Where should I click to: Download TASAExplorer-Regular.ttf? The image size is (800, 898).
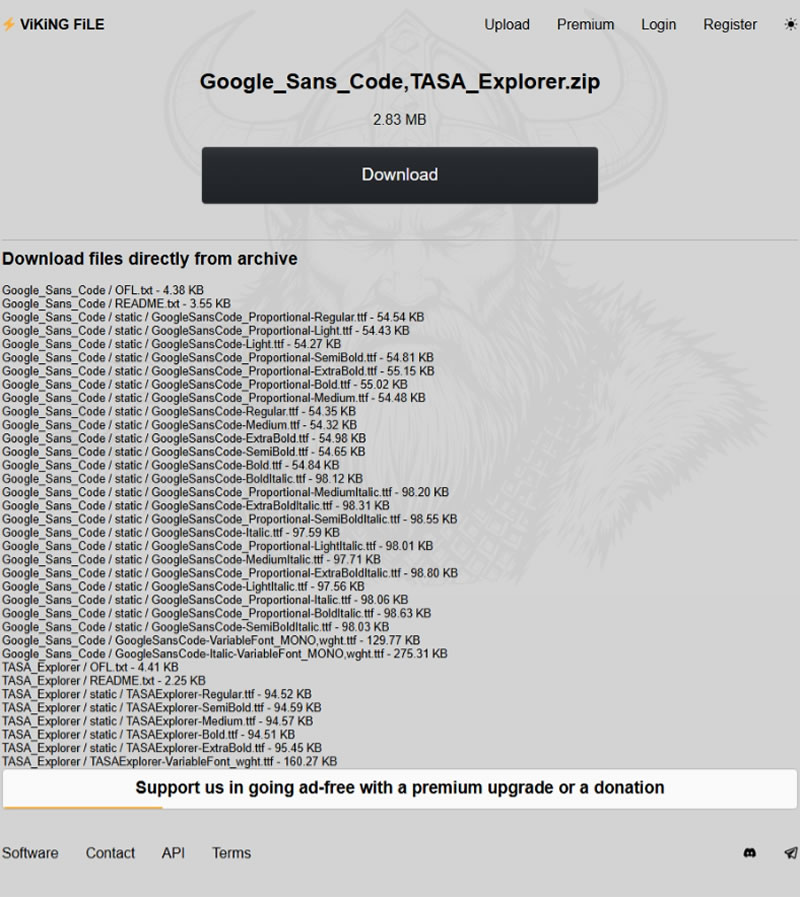(x=157, y=694)
